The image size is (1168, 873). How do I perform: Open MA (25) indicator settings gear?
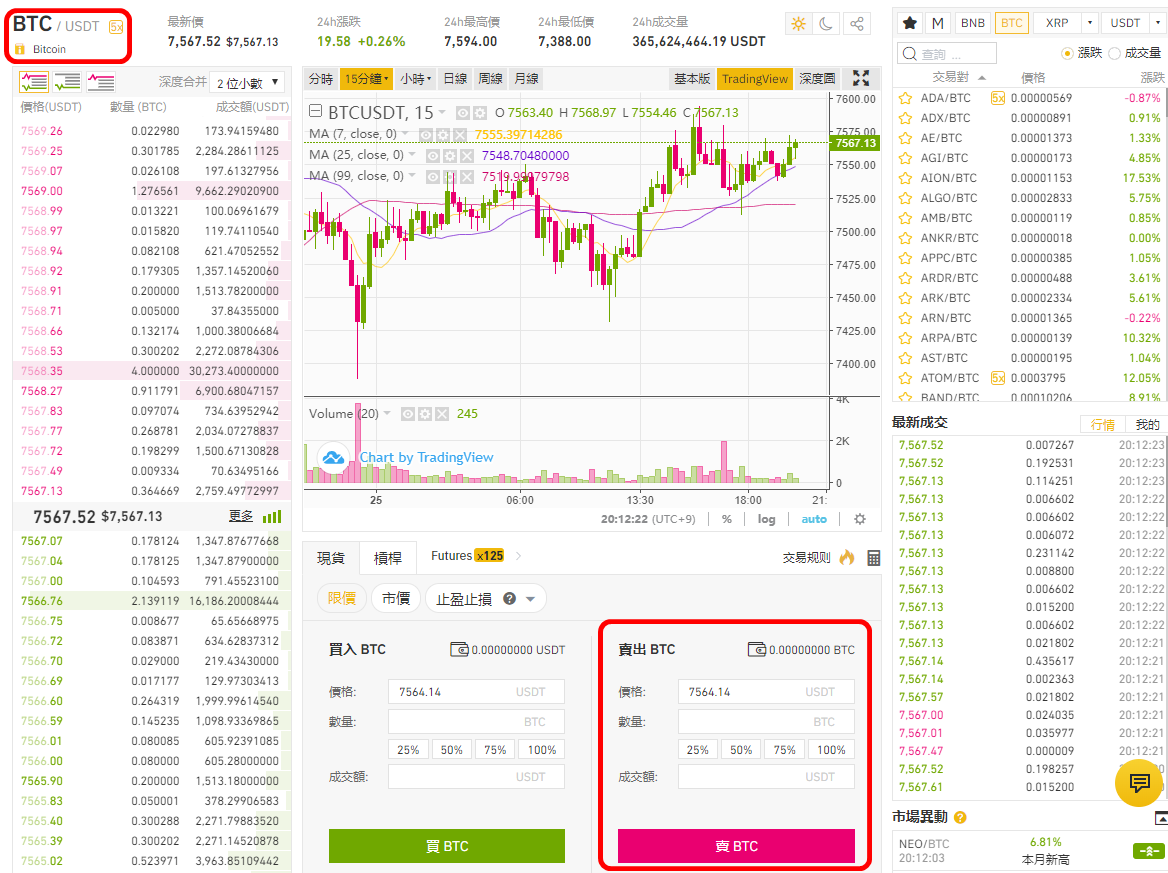point(450,156)
